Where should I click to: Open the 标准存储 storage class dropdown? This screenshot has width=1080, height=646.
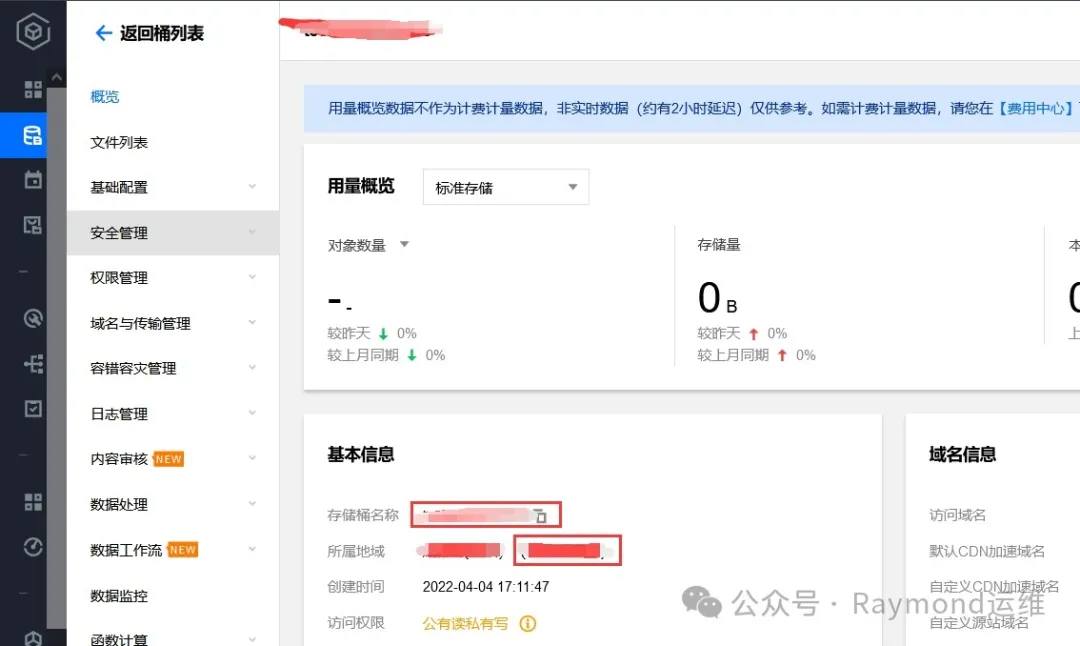pyautogui.click(x=506, y=187)
